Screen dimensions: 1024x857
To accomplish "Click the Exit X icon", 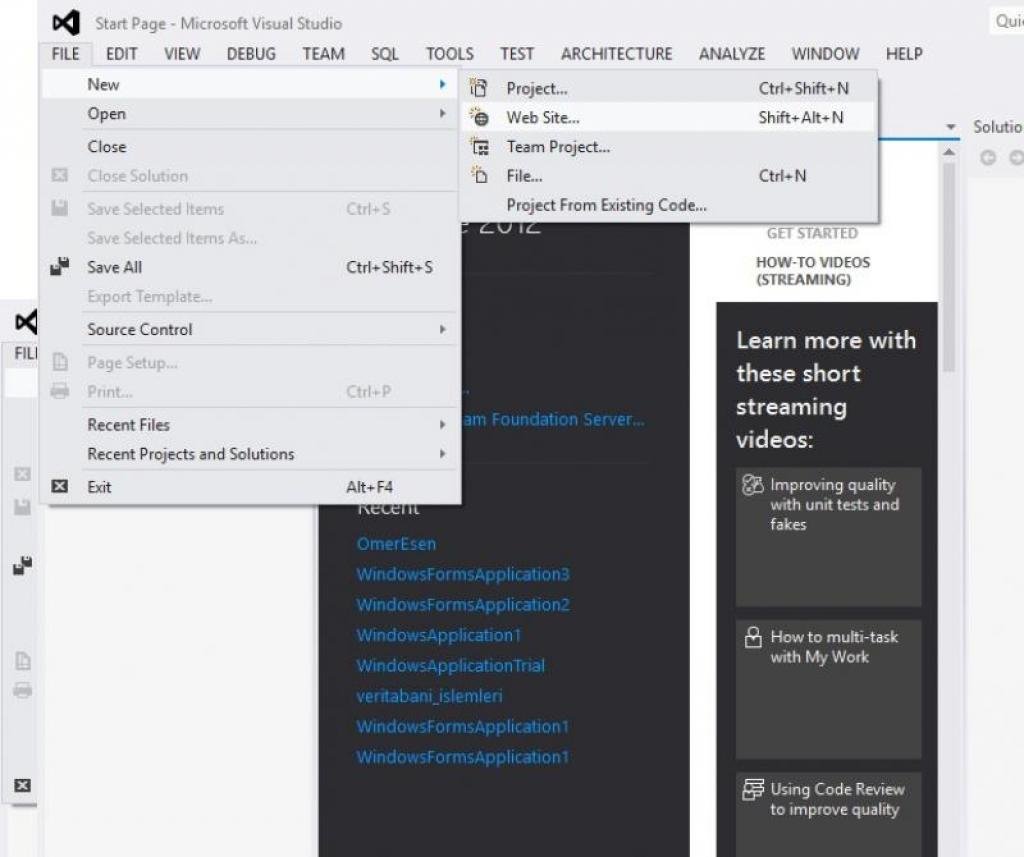I will click(x=59, y=486).
